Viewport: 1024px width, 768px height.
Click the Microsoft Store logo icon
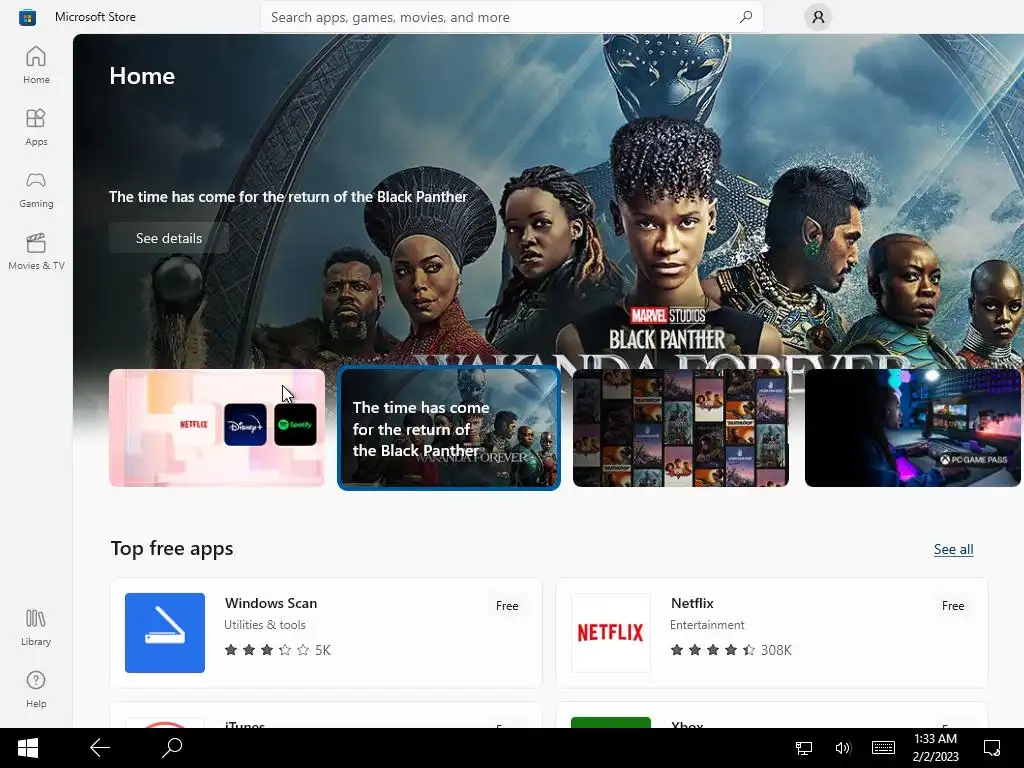(x=27, y=17)
